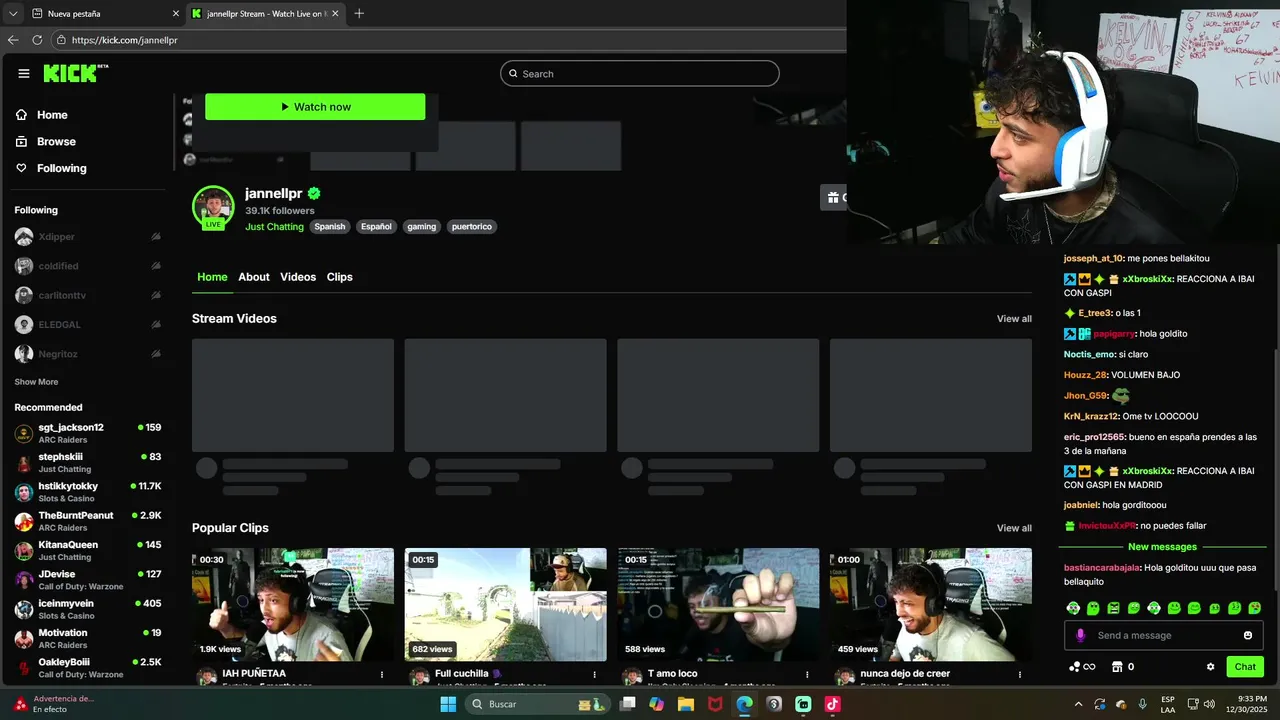Click the Send a message chat field
Screen dimensions: 1280x720
pyautogui.click(x=1166, y=636)
